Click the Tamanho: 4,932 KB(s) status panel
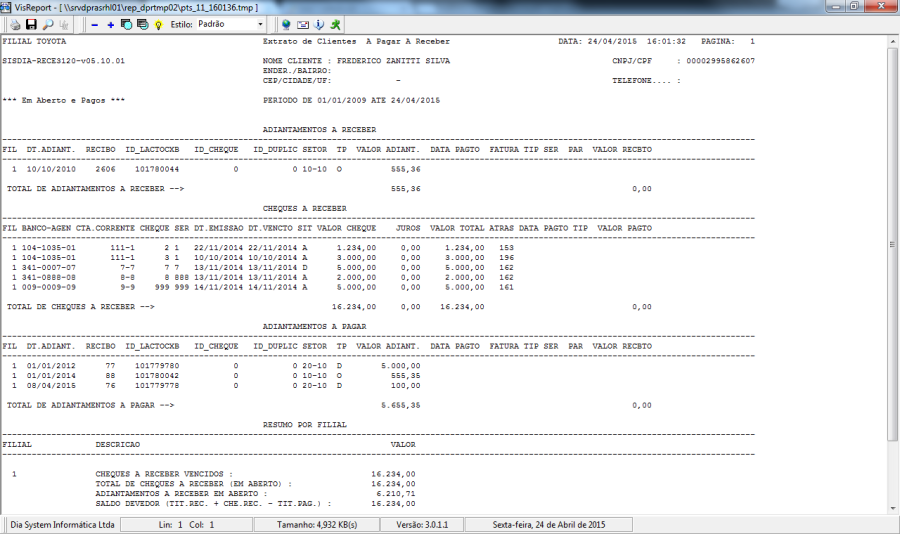The width and height of the screenshot is (900, 534). coord(317,525)
